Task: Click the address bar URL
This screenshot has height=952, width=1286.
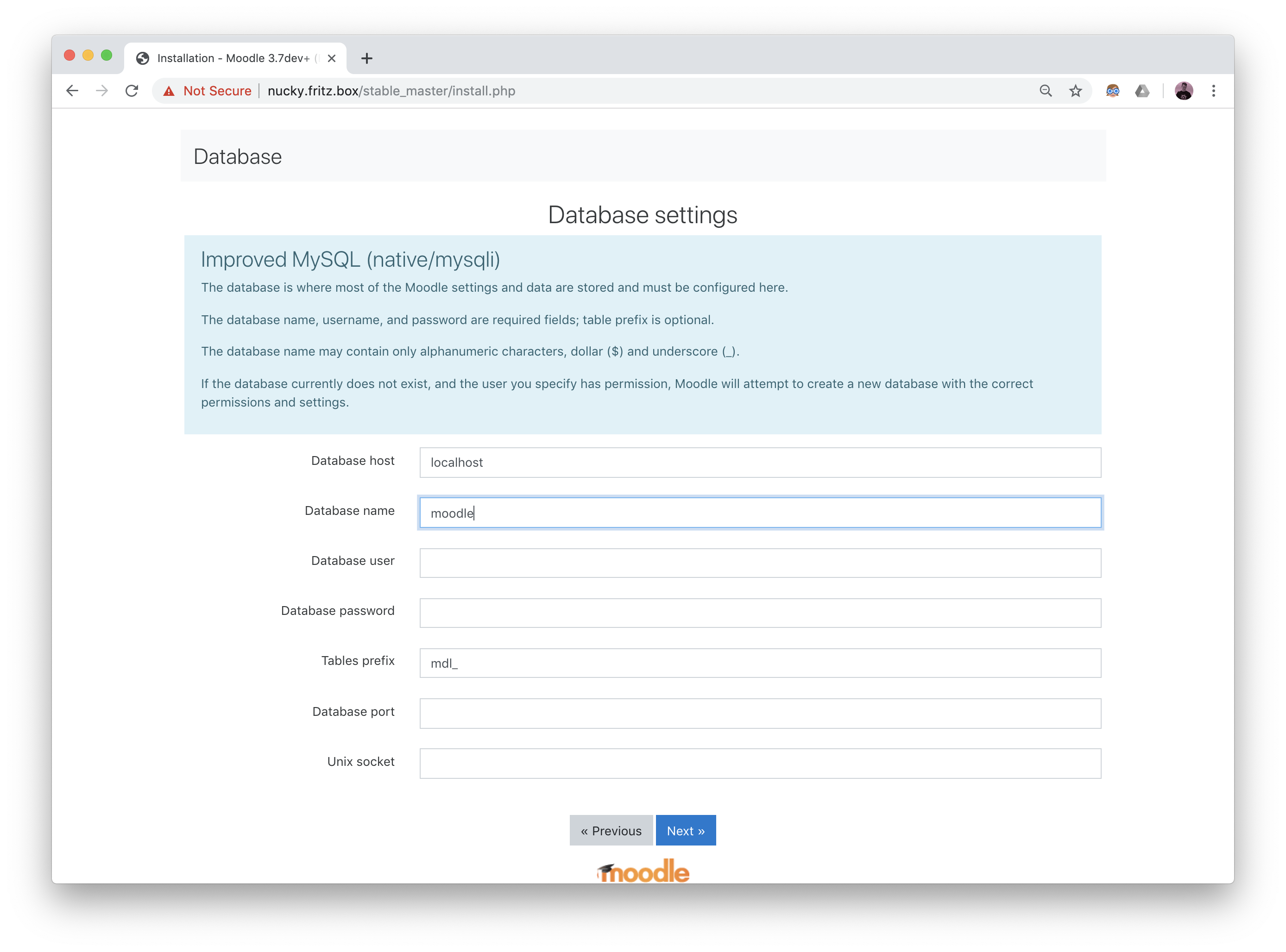Action: pos(391,91)
